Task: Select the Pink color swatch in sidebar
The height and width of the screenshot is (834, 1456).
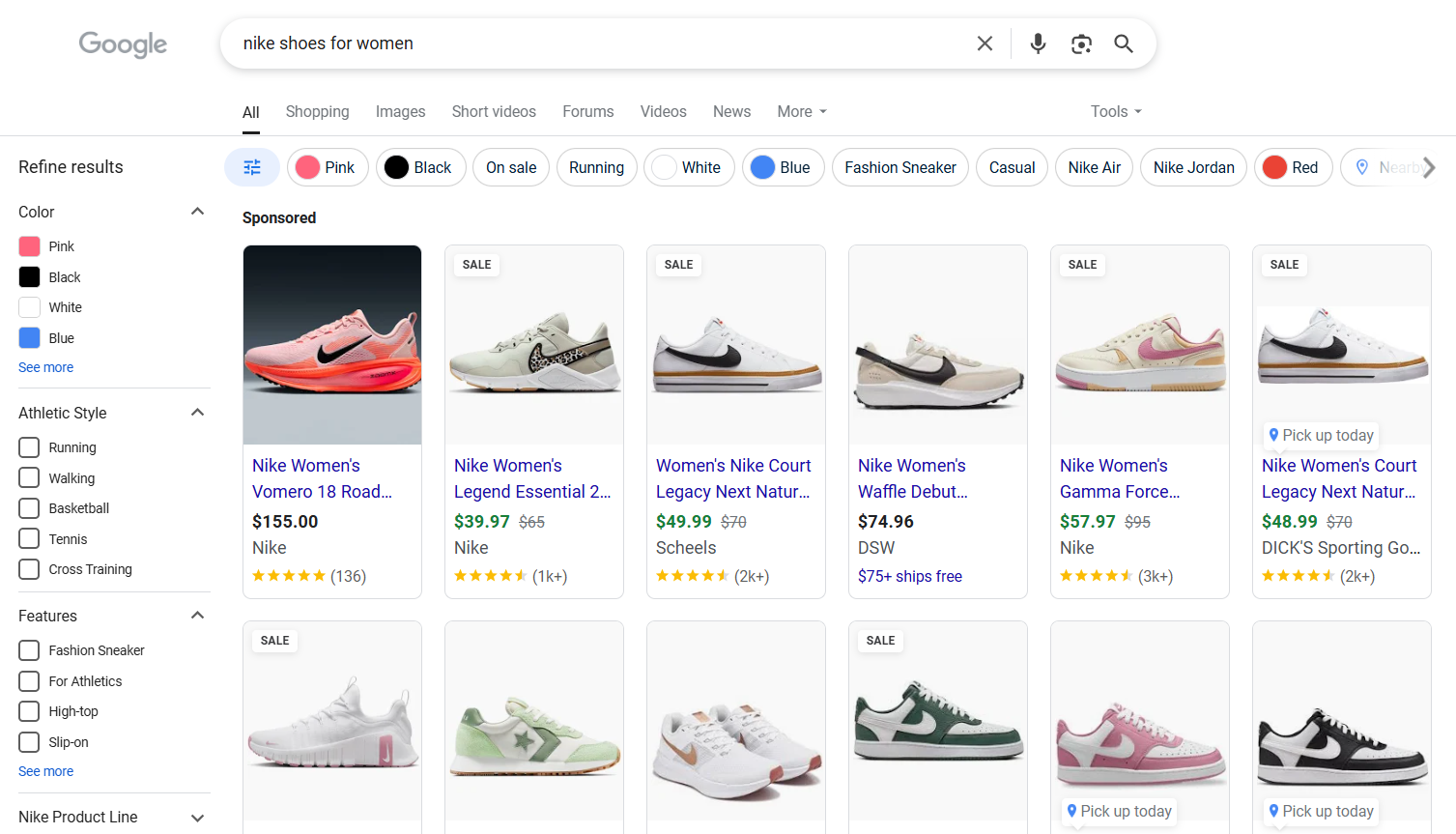Action: point(30,246)
